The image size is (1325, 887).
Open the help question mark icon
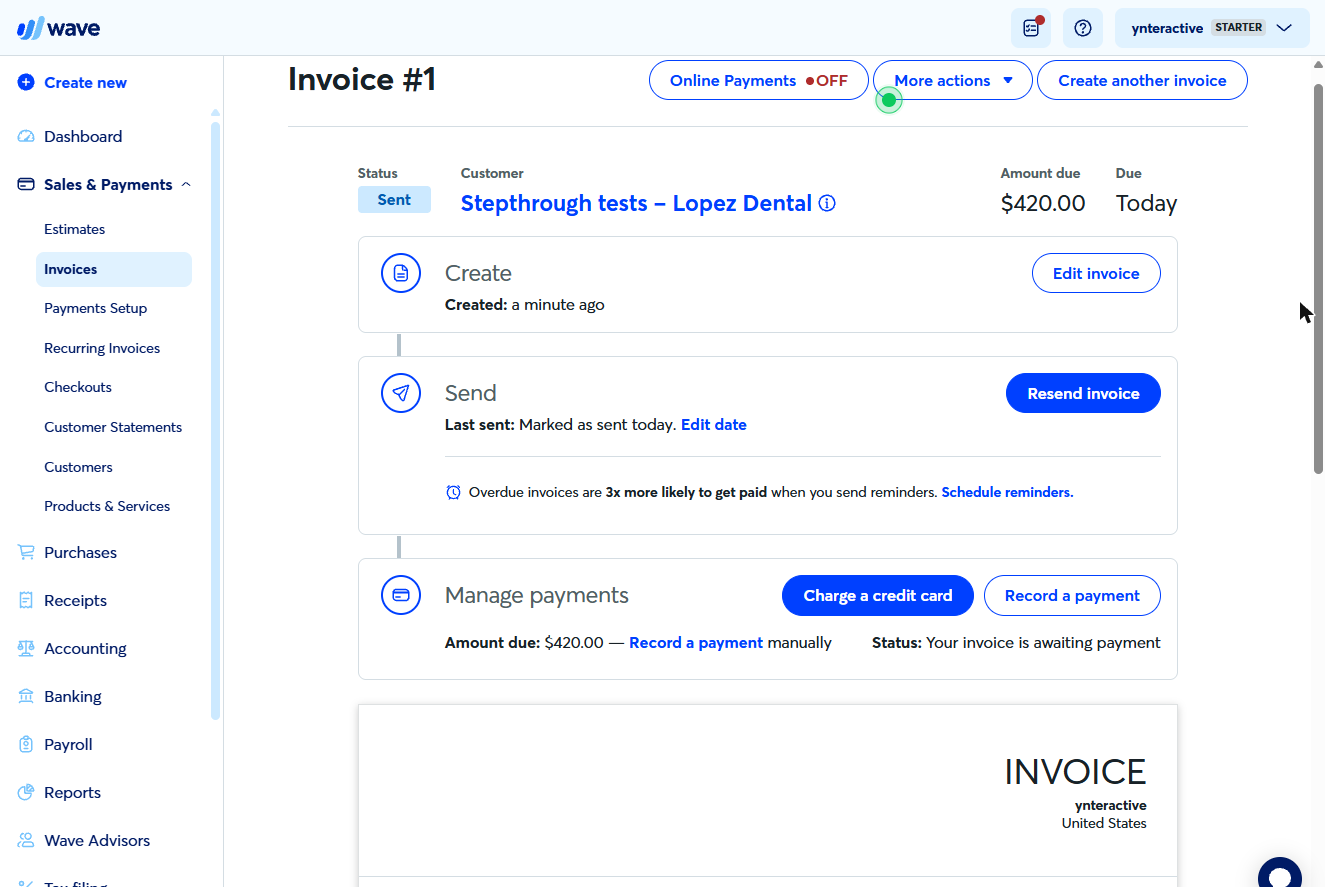click(x=1082, y=28)
